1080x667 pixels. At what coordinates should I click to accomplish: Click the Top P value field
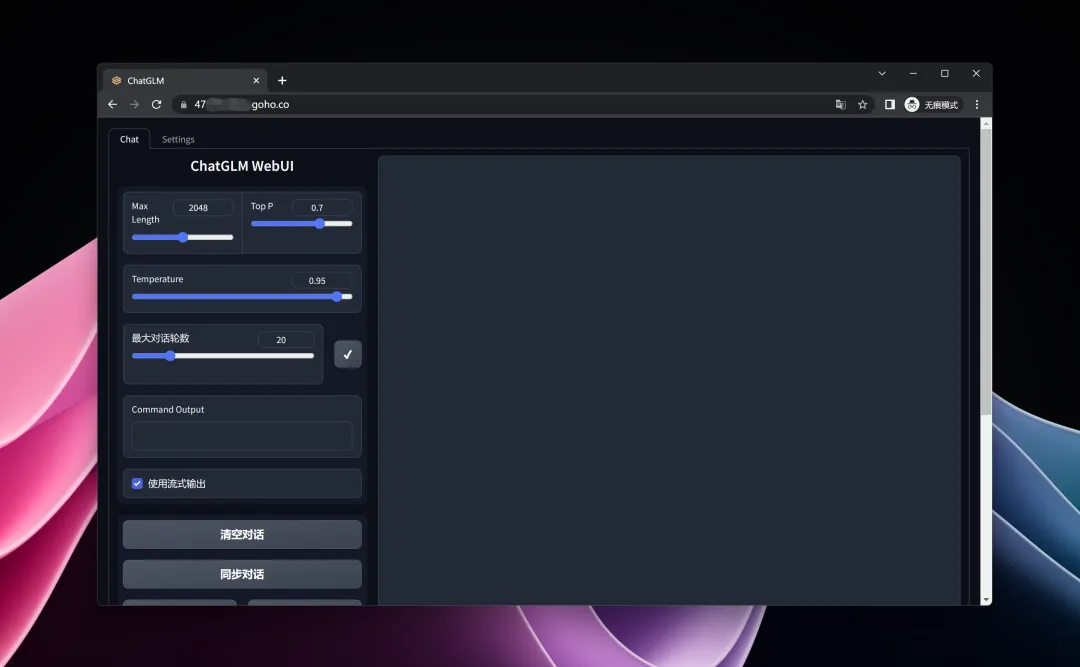tap(322, 207)
